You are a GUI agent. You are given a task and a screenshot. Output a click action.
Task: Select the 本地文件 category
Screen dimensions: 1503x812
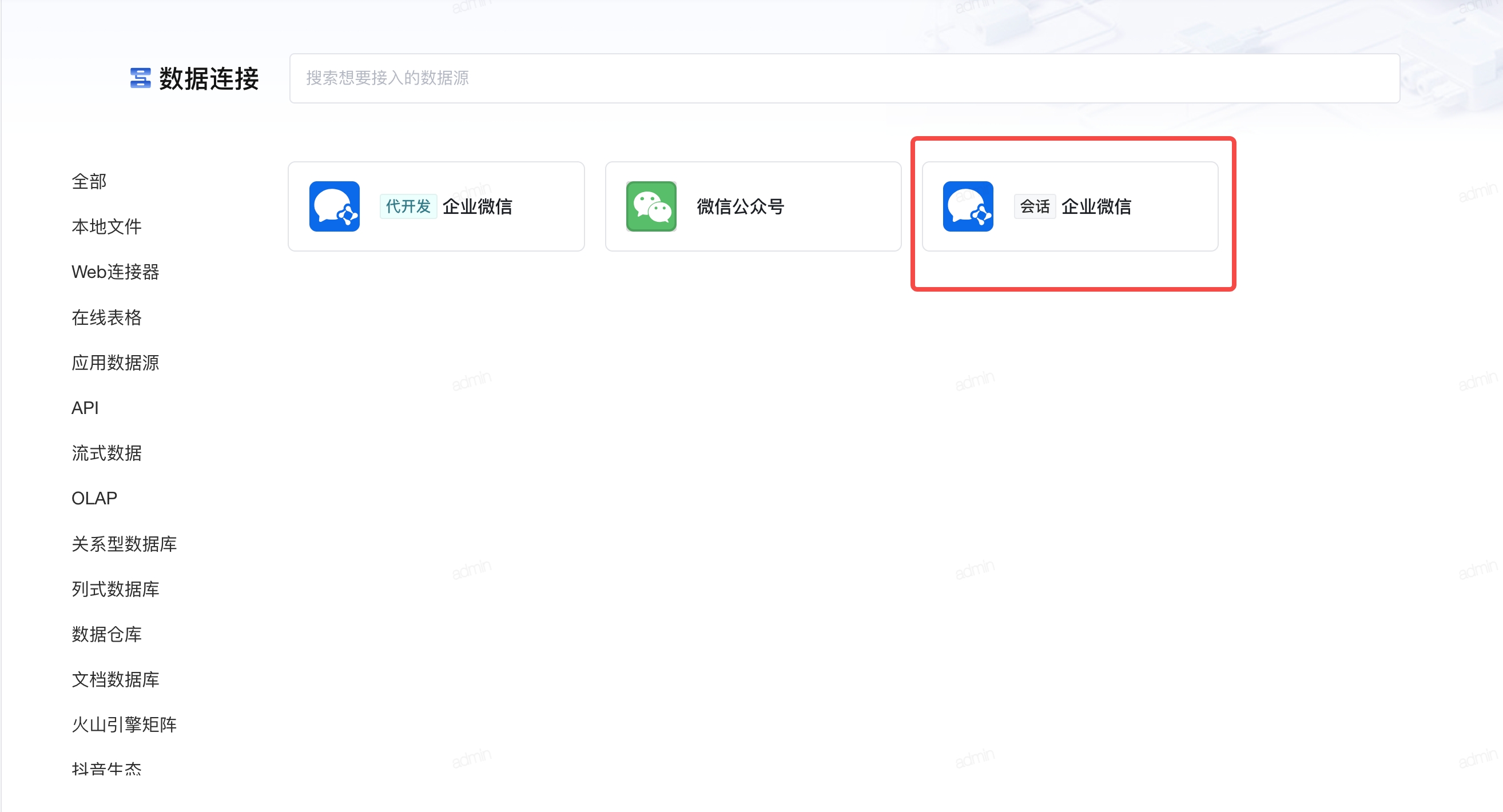point(106,226)
